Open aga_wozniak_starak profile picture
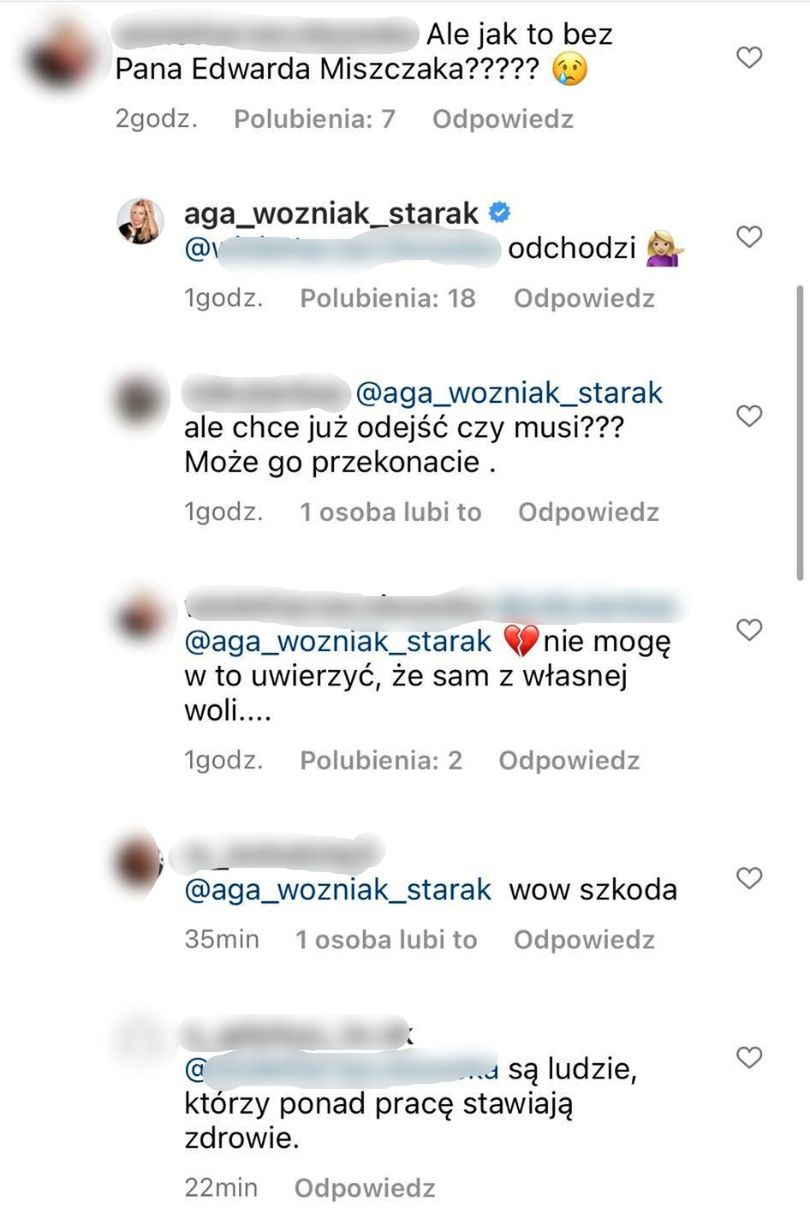 pos(141,220)
